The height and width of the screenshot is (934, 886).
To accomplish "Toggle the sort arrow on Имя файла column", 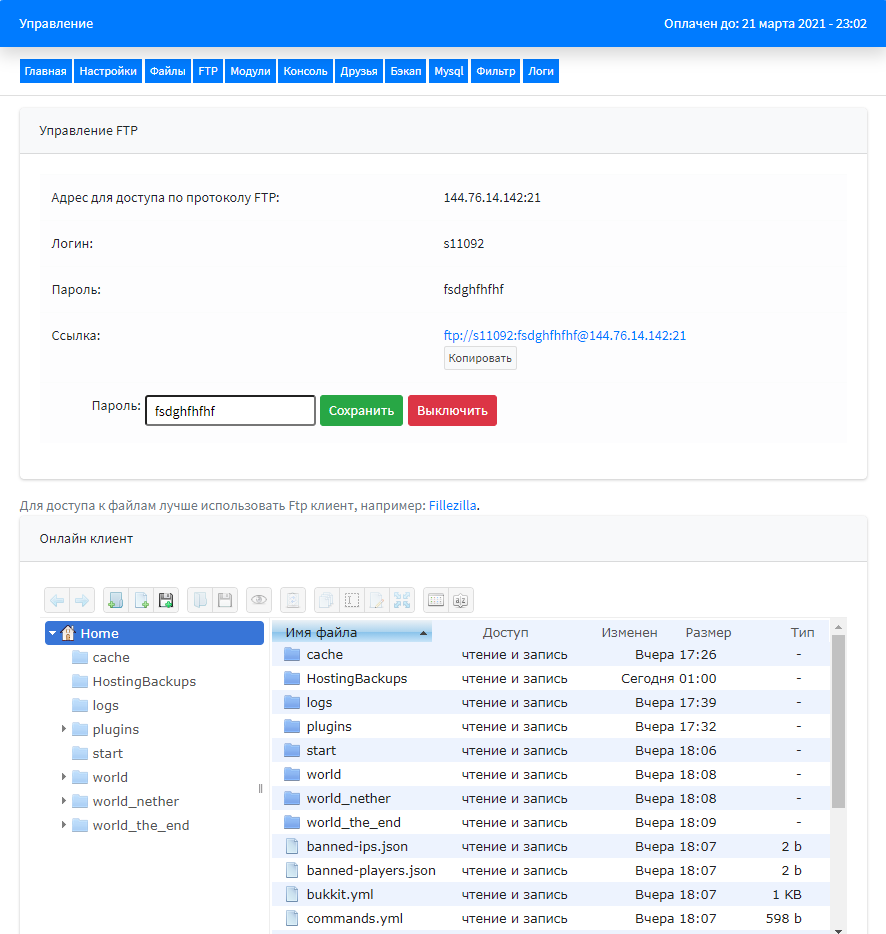I will point(423,633).
